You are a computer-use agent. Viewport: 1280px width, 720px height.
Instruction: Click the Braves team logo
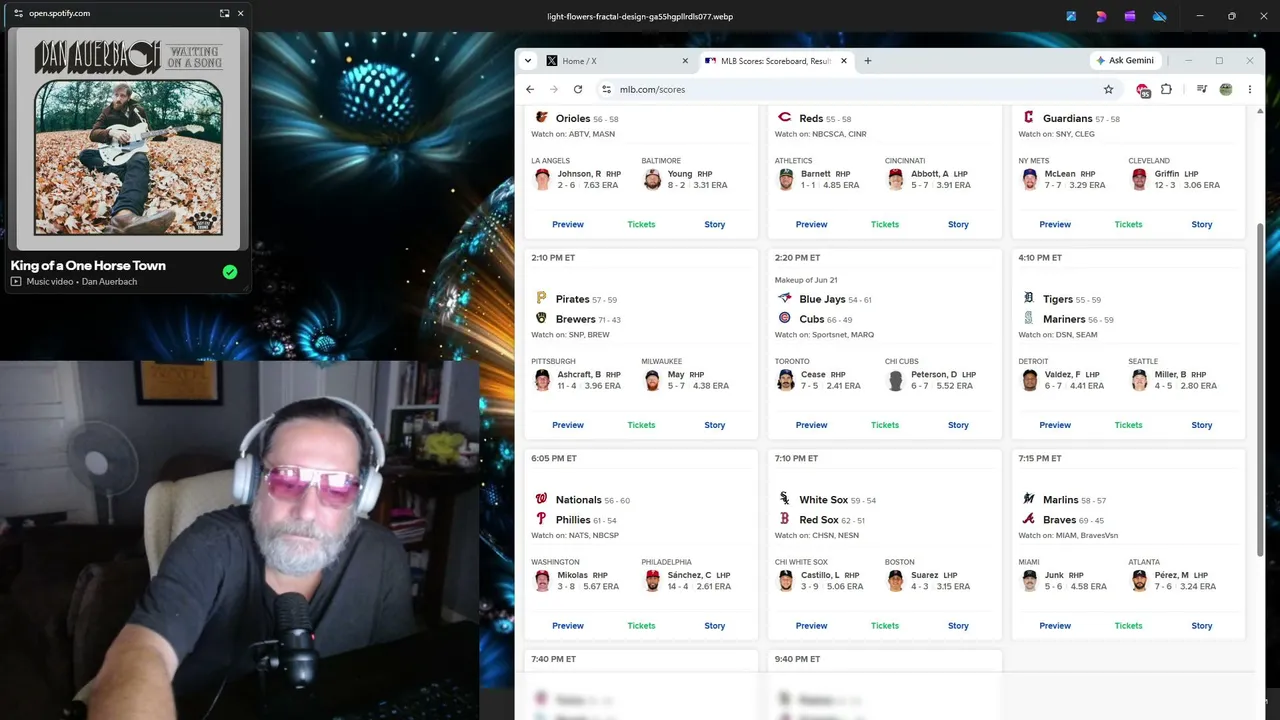(1029, 520)
